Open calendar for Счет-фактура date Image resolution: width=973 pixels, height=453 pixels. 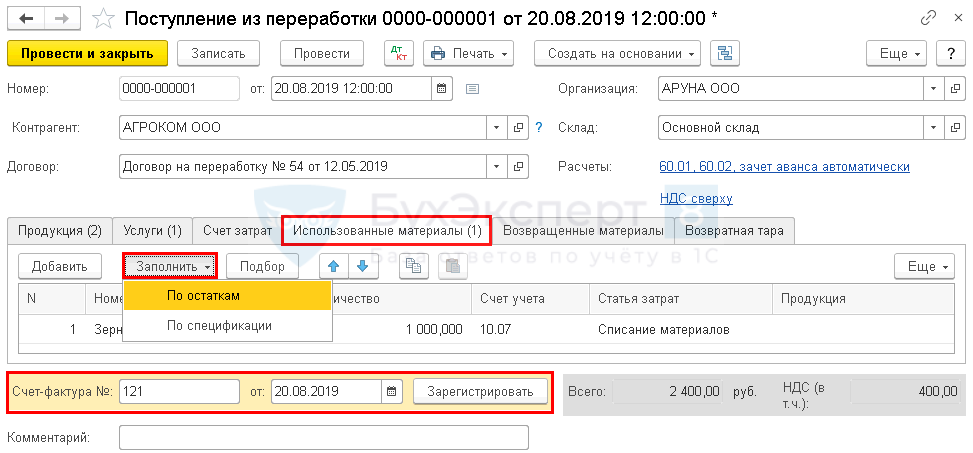[391, 391]
